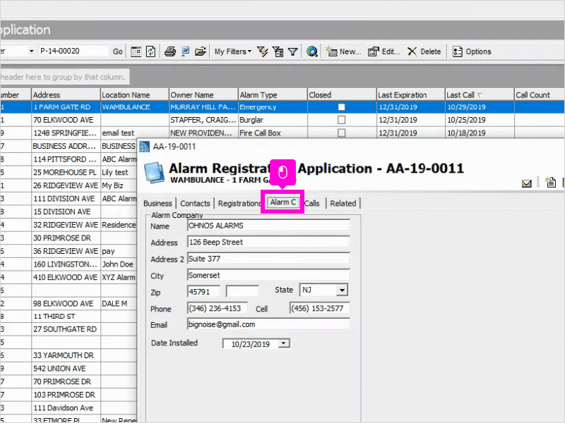
Task: Open the calendar grid icon
Action: click(x=136, y=52)
